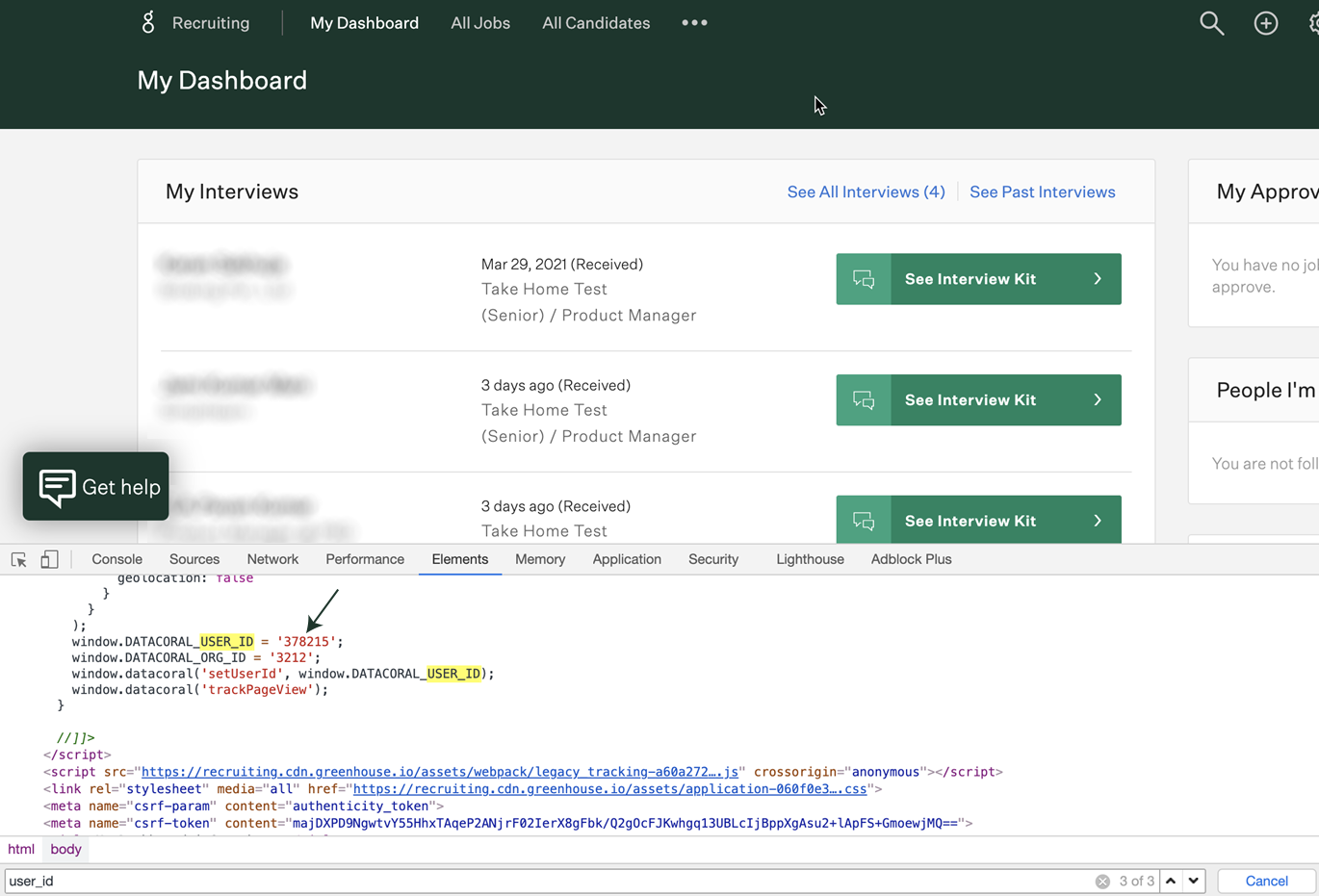
Task: Click the closing script tag line
Action: coord(77,755)
